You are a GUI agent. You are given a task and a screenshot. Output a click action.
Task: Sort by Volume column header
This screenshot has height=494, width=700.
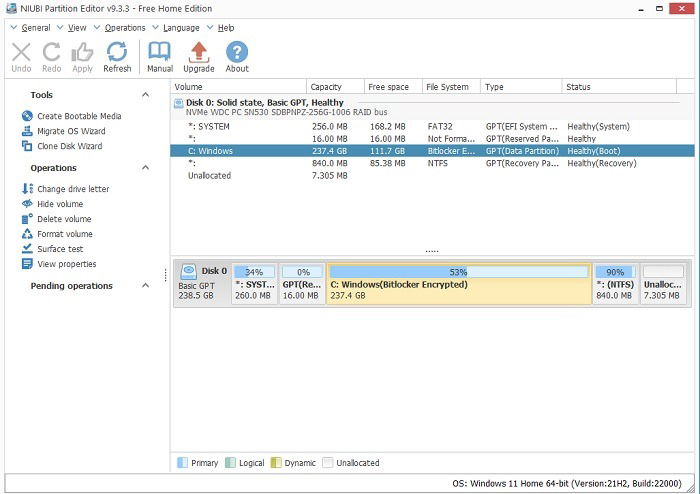[x=238, y=87]
